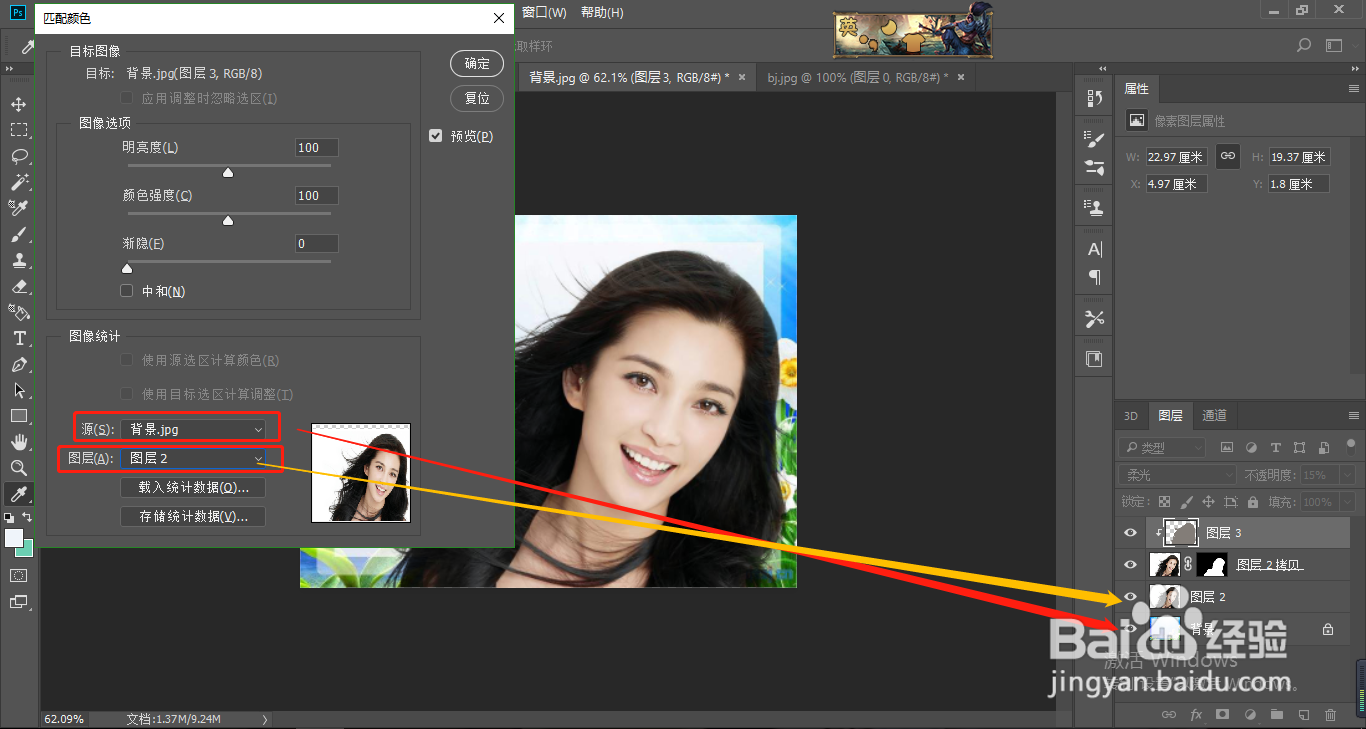
Task: Click the 颜色强度 color intensity slider handle
Action: pyautogui.click(x=227, y=220)
